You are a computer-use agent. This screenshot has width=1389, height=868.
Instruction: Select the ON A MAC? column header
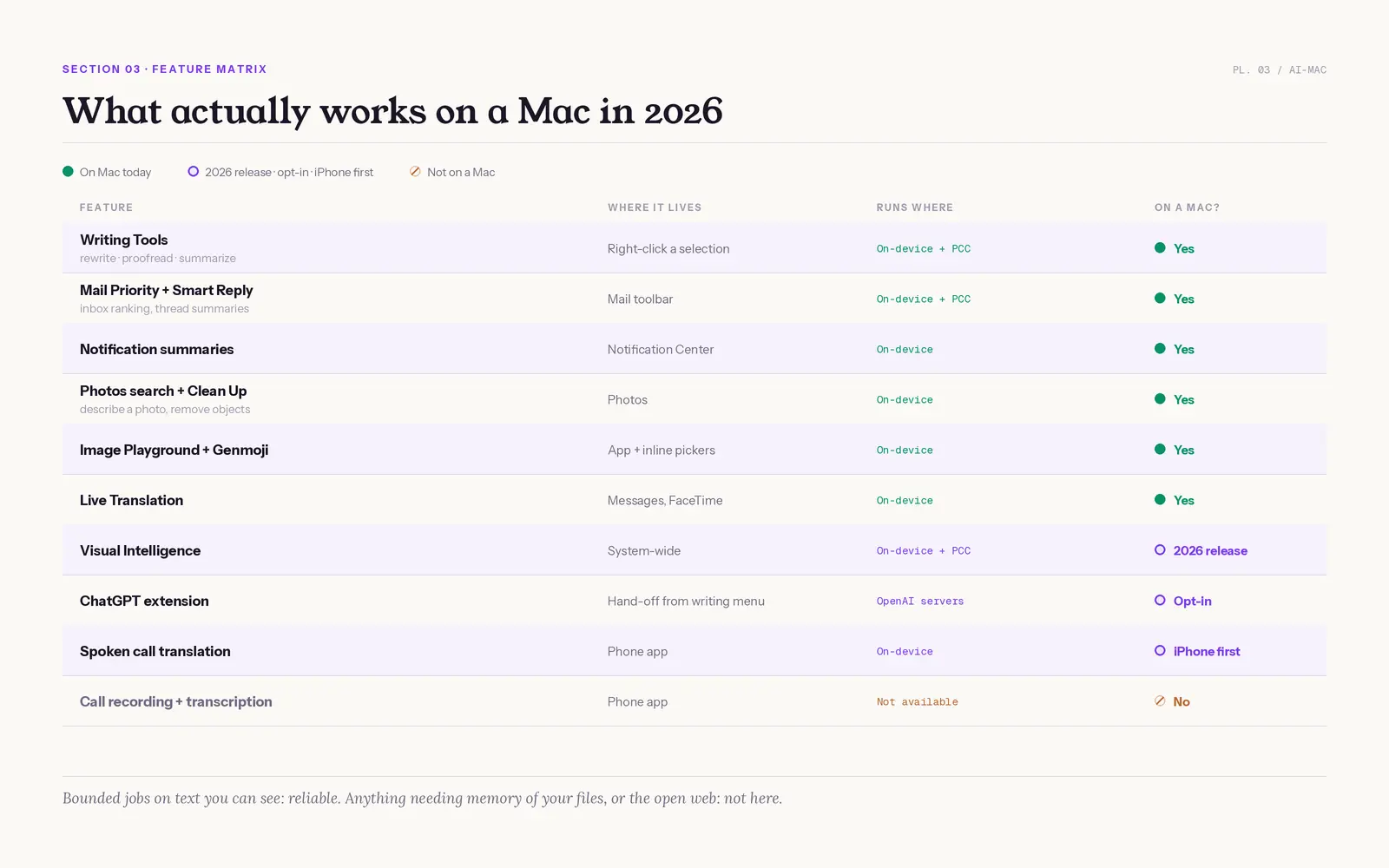pyautogui.click(x=1187, y=207)
